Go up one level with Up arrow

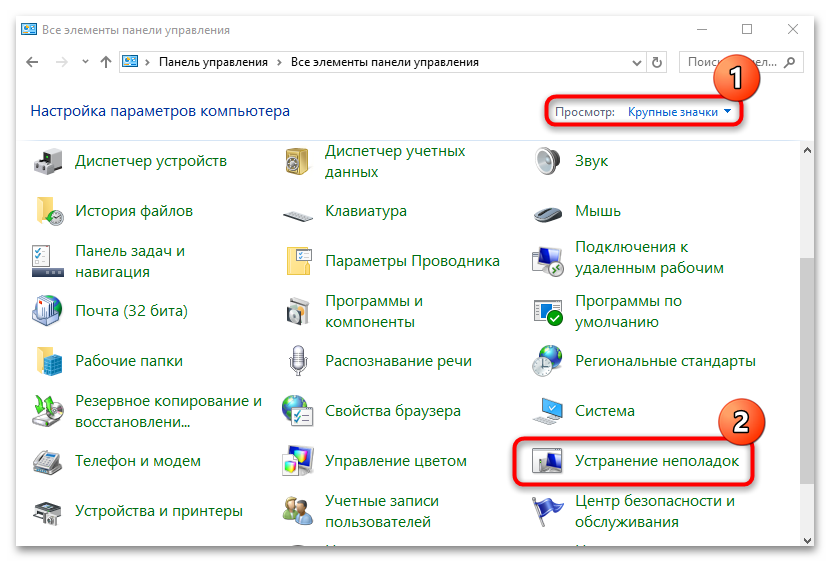click(106, 62)
